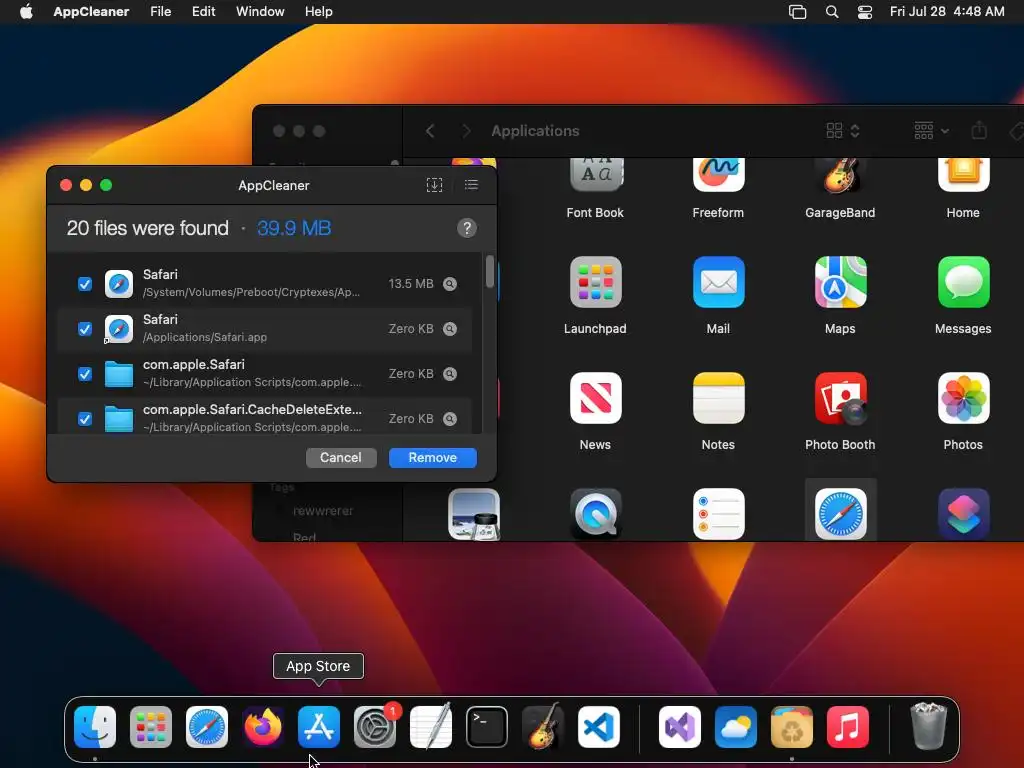The width and height of the screenshot is (1024, 768).
Task: Select Home app in Finder
Action: pos(963,189)
